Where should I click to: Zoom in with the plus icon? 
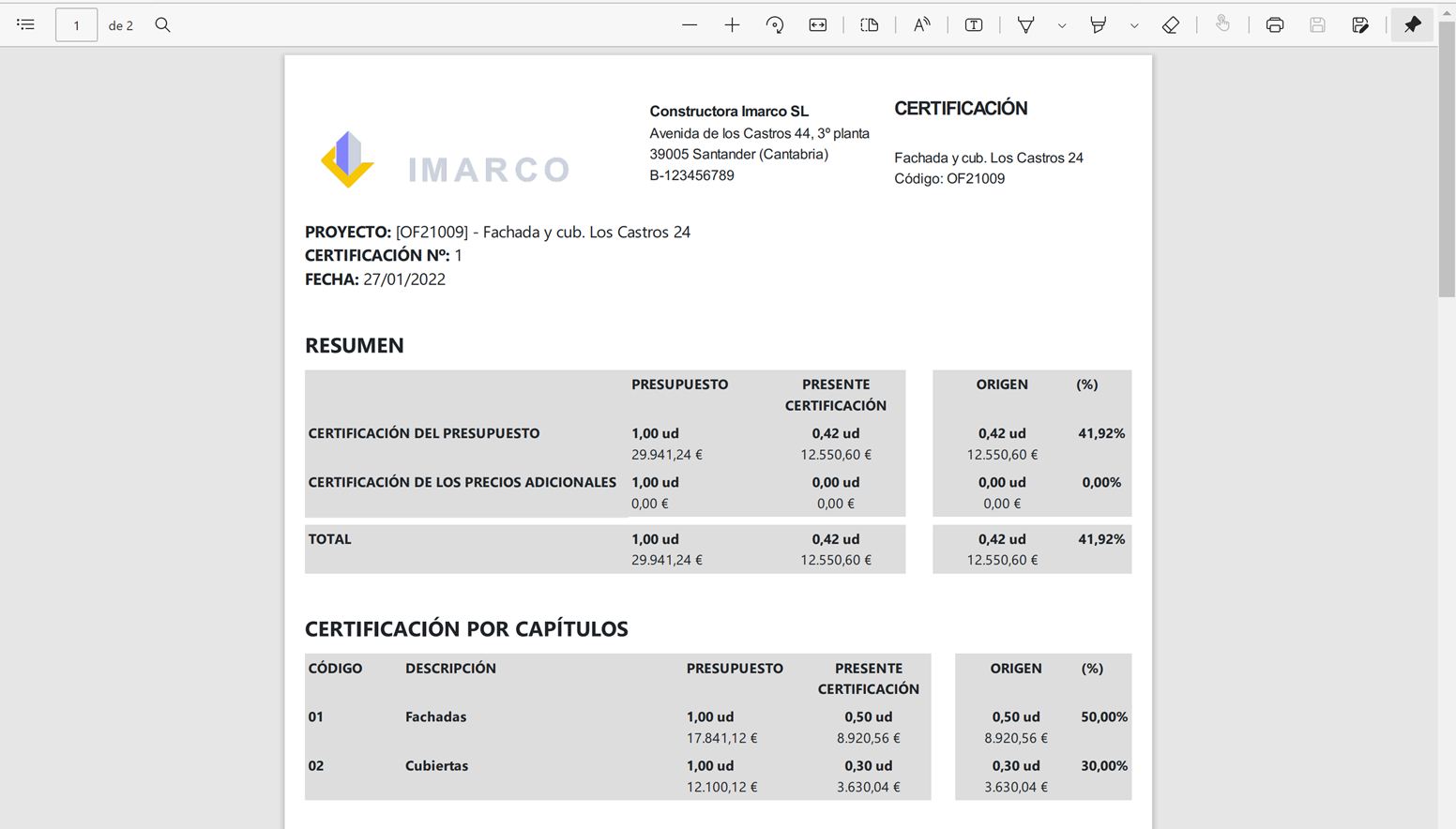coord(732,25)
